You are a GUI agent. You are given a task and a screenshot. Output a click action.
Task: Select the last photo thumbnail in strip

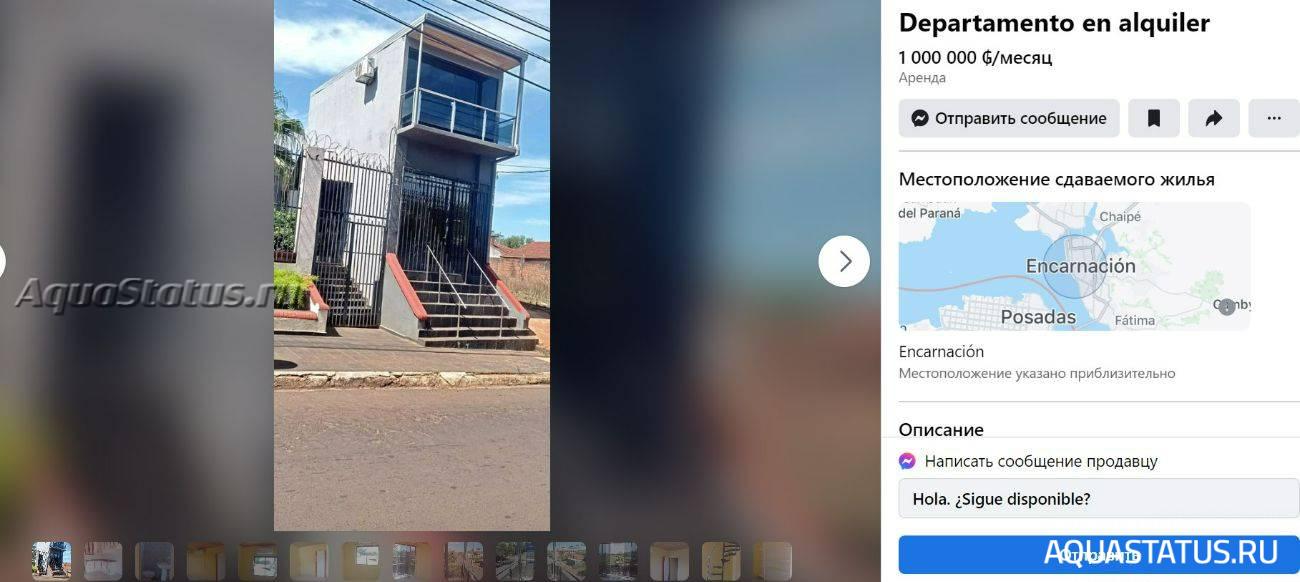coord(773,561)
